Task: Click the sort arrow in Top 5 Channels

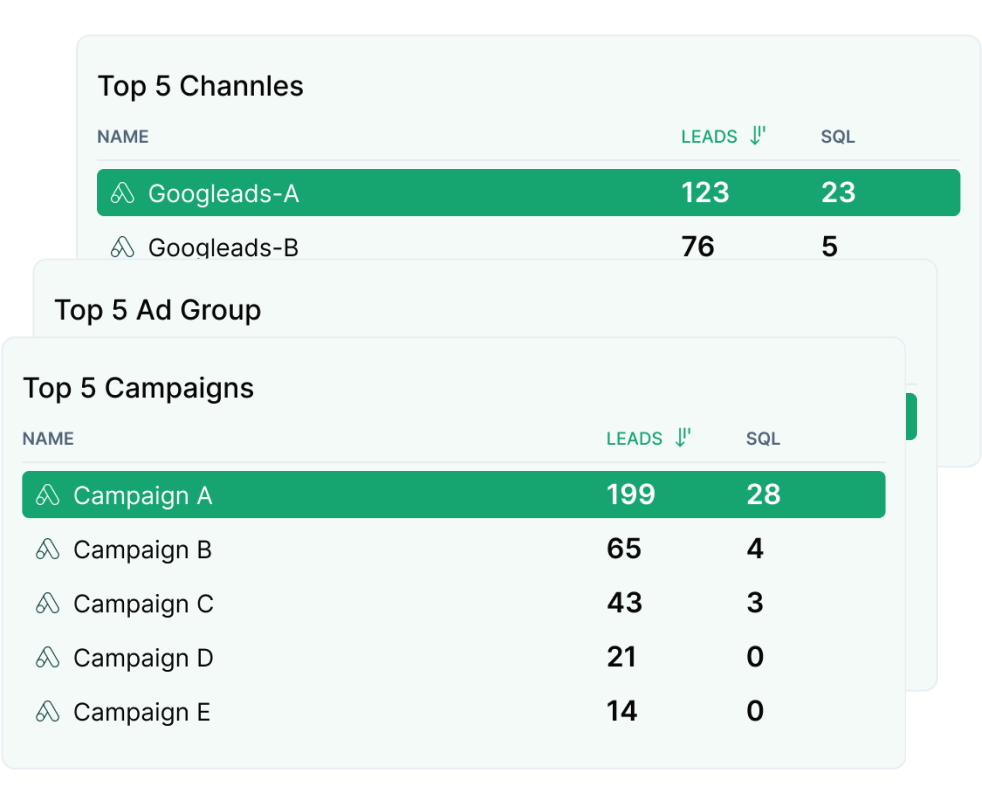Action: [758, 137]
